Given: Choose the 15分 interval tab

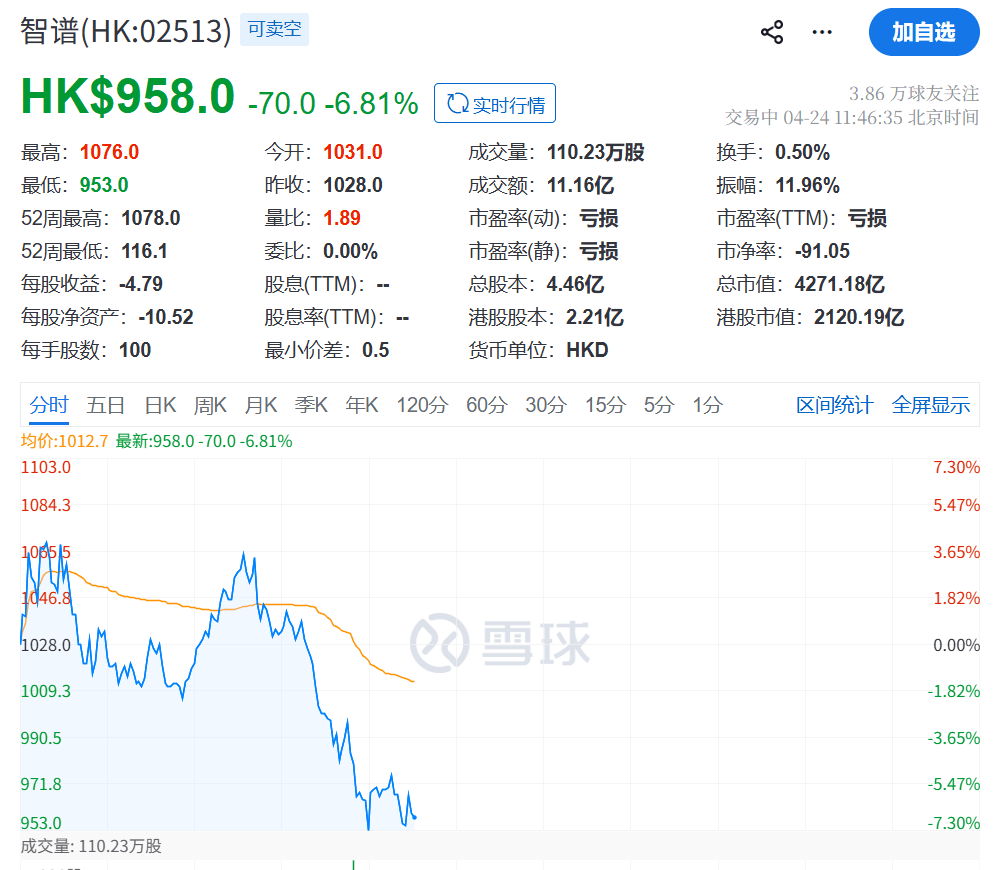Looking at the screenshot, I should (x=605, y=405).
